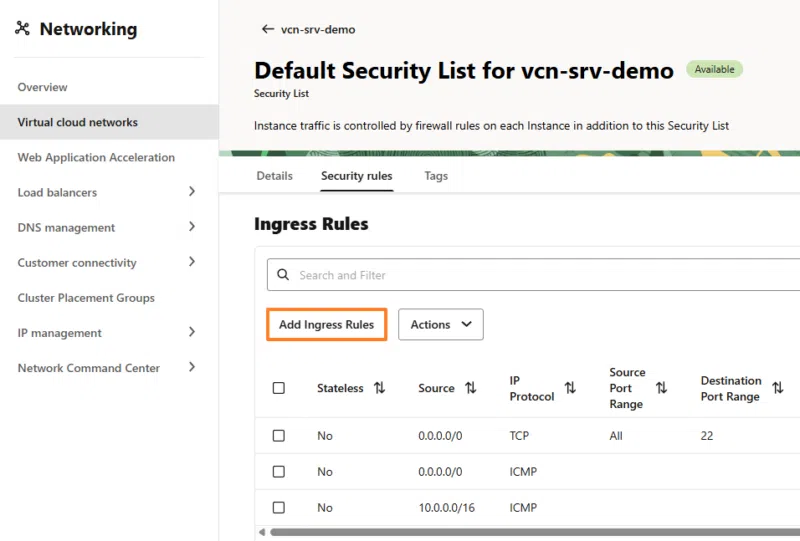Expand DNS management section

click(191, 227)
